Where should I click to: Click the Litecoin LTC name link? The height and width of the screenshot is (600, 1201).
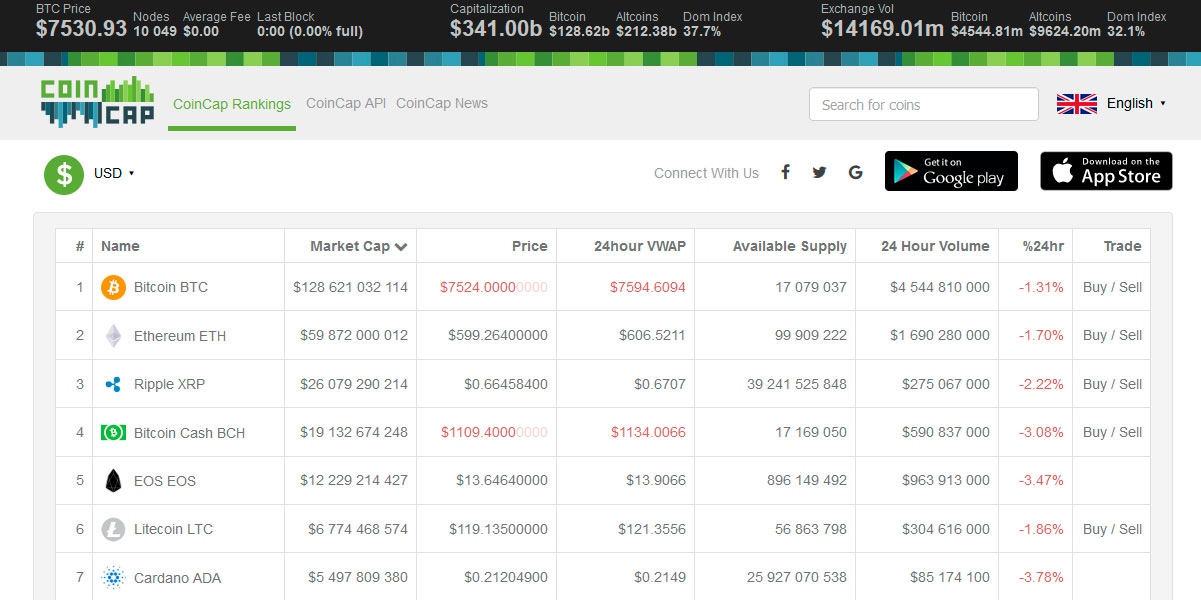tap(173, 529)
